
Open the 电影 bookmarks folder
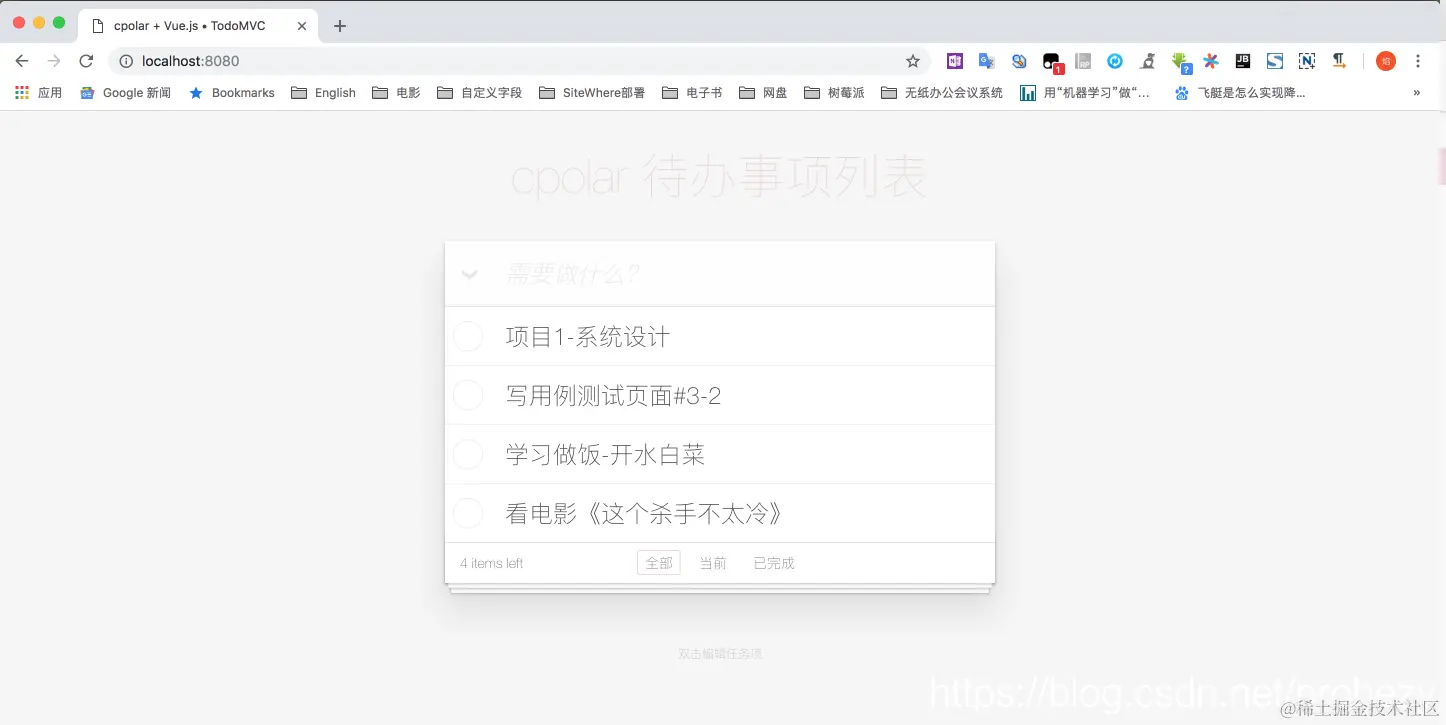(x=396, y=92)
